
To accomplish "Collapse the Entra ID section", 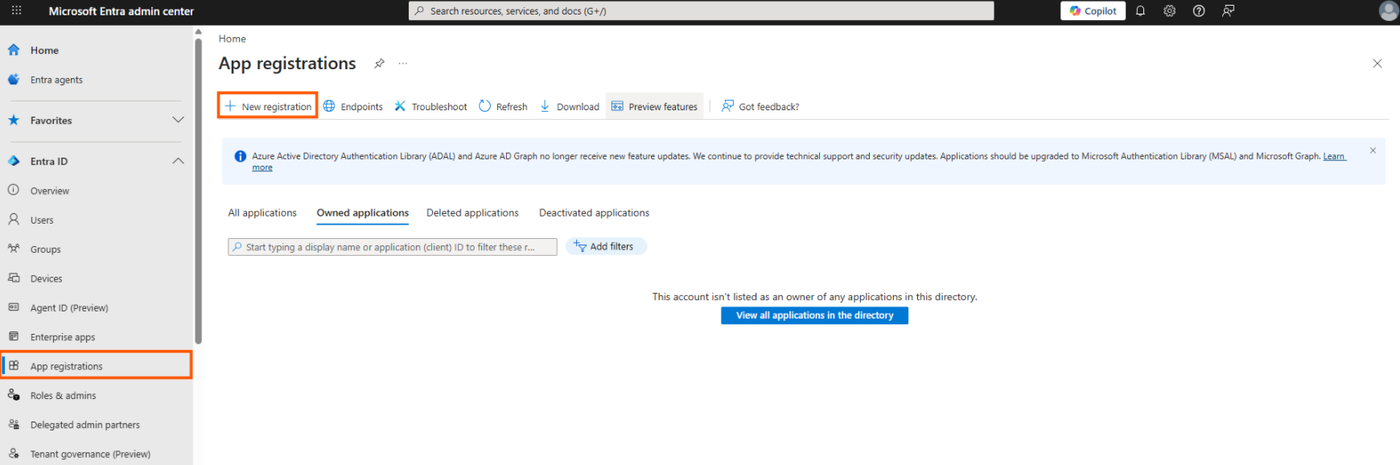I will tap(178, 161).
